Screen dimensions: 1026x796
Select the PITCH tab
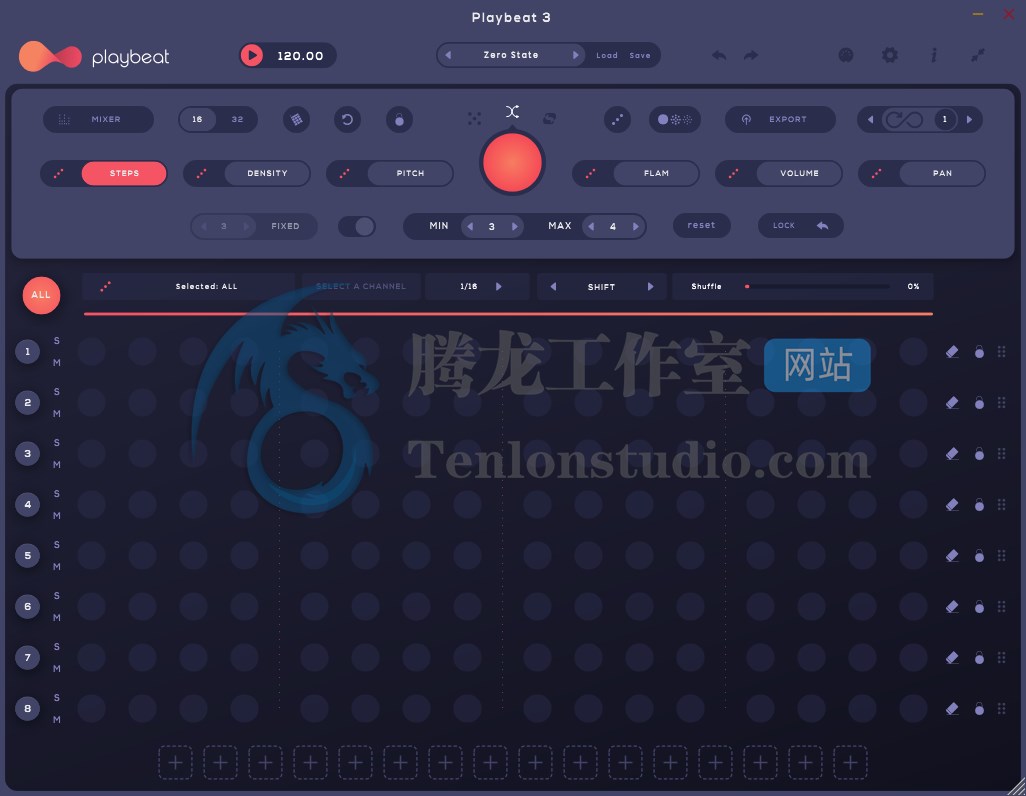(410, 173)
